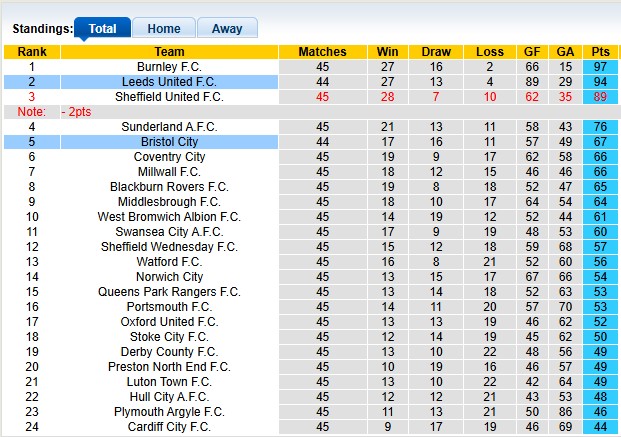
Task: Open Leeds United F.C. team page
Action: pyautogui.click(x=169, y=82)
